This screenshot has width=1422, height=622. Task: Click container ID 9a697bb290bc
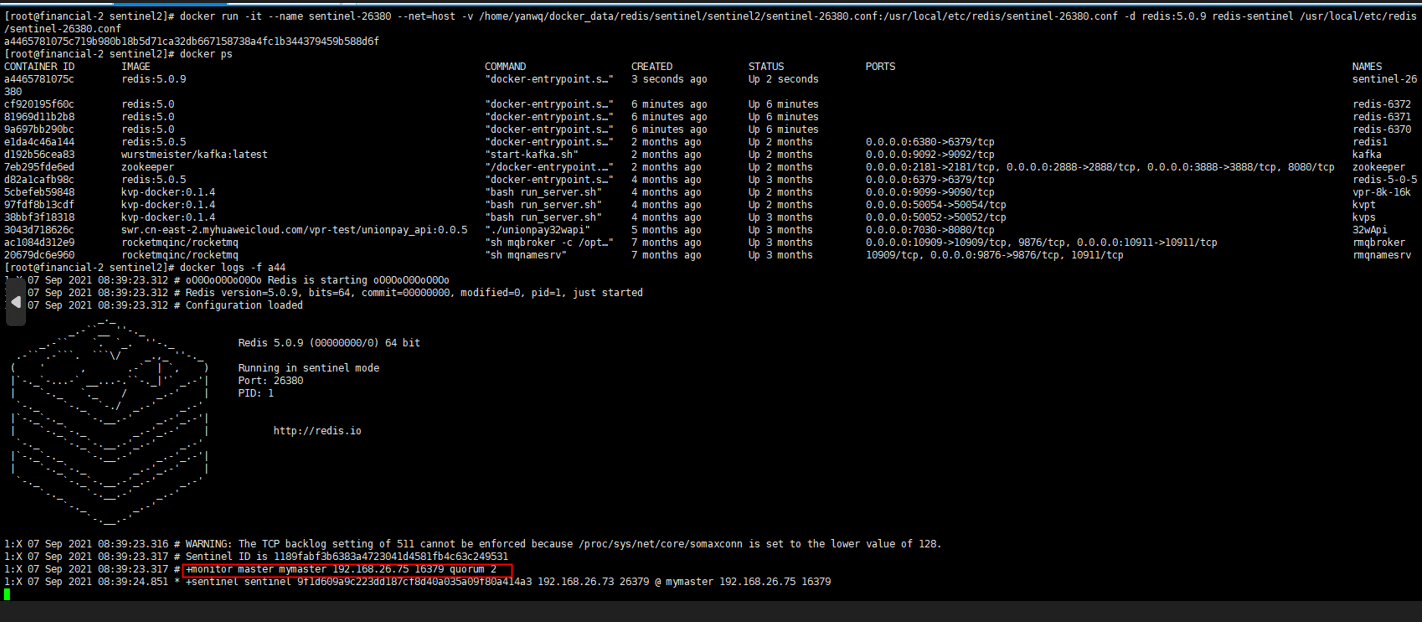[x=39, y=129]
